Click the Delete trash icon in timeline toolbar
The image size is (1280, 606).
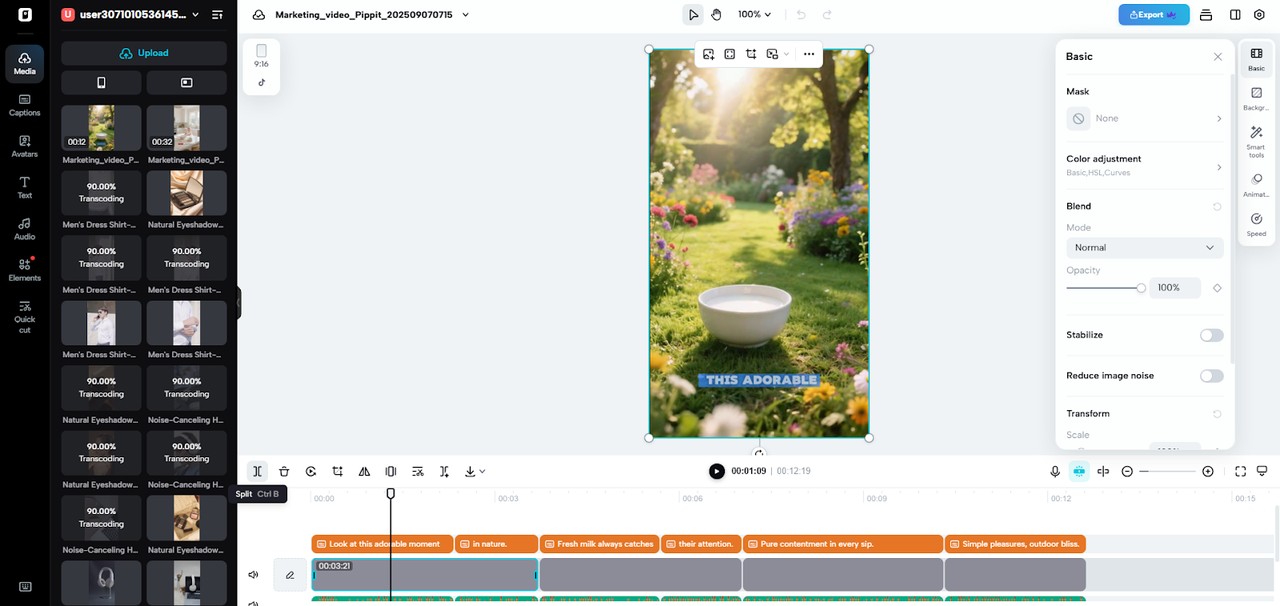[284, 471]
